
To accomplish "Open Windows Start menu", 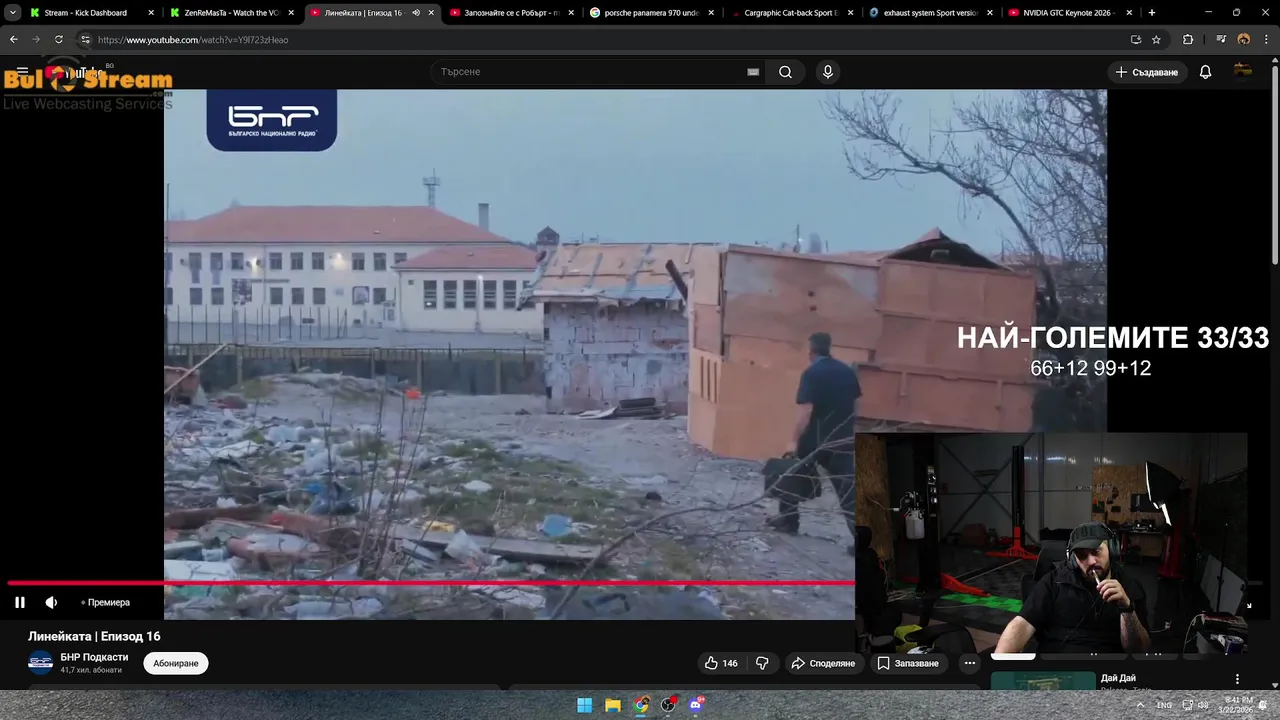I will (584, 705).
